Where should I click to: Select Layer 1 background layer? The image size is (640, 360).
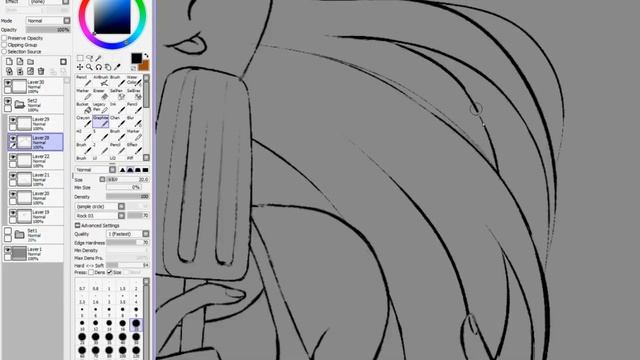pyautogui.click(x=33, y=253)
